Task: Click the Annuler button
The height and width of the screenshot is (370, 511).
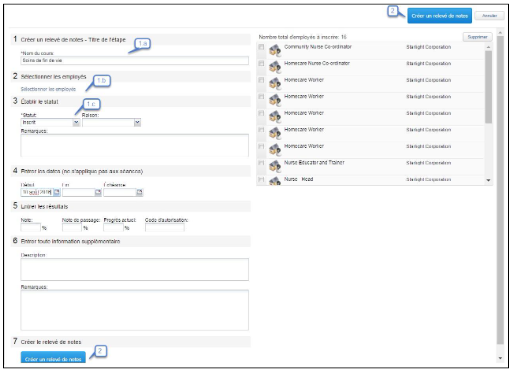Action: tap(489, 16)
